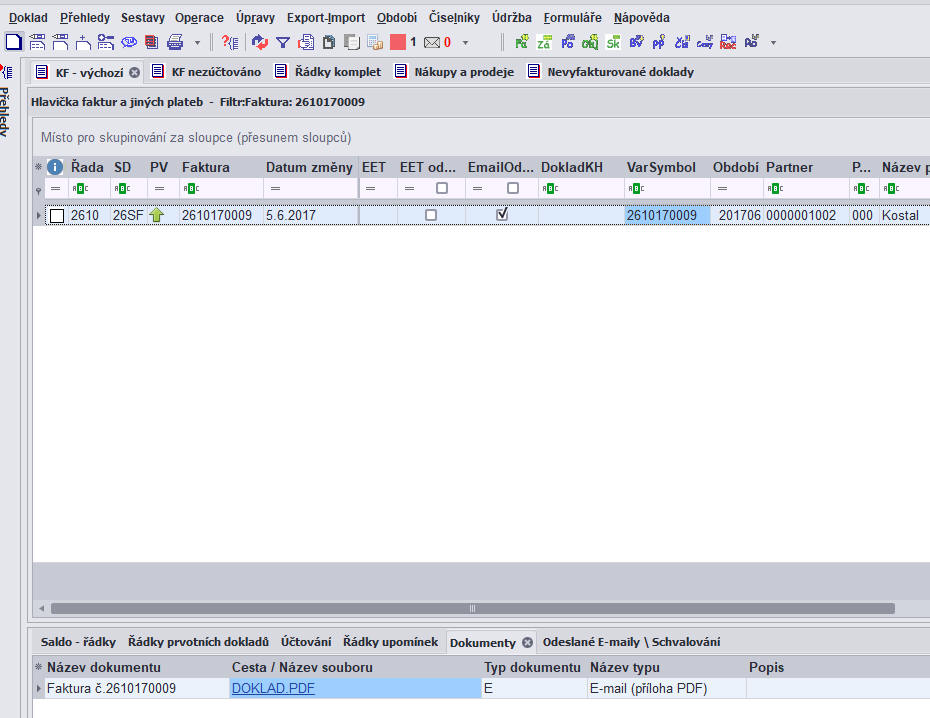This screenshot has height=718, width=930.
Task: Open Faktura filter condition ABC selector
Action: coord(191,189)
